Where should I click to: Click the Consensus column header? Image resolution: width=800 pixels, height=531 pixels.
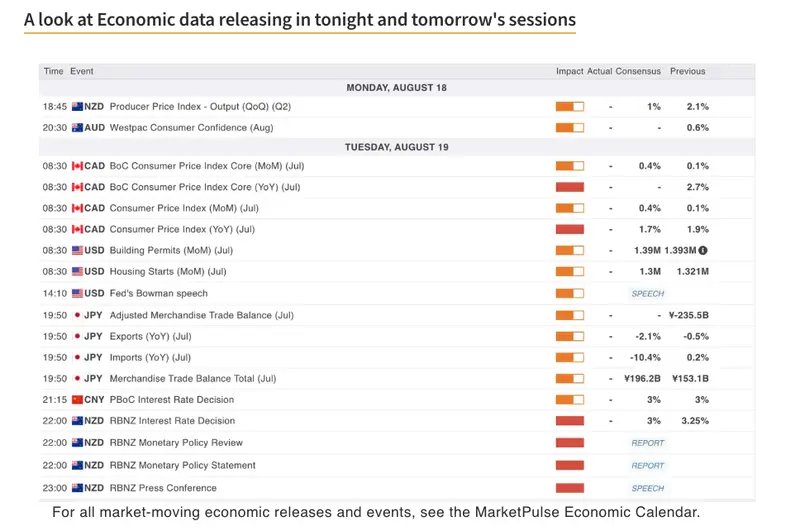coord(638,72)
